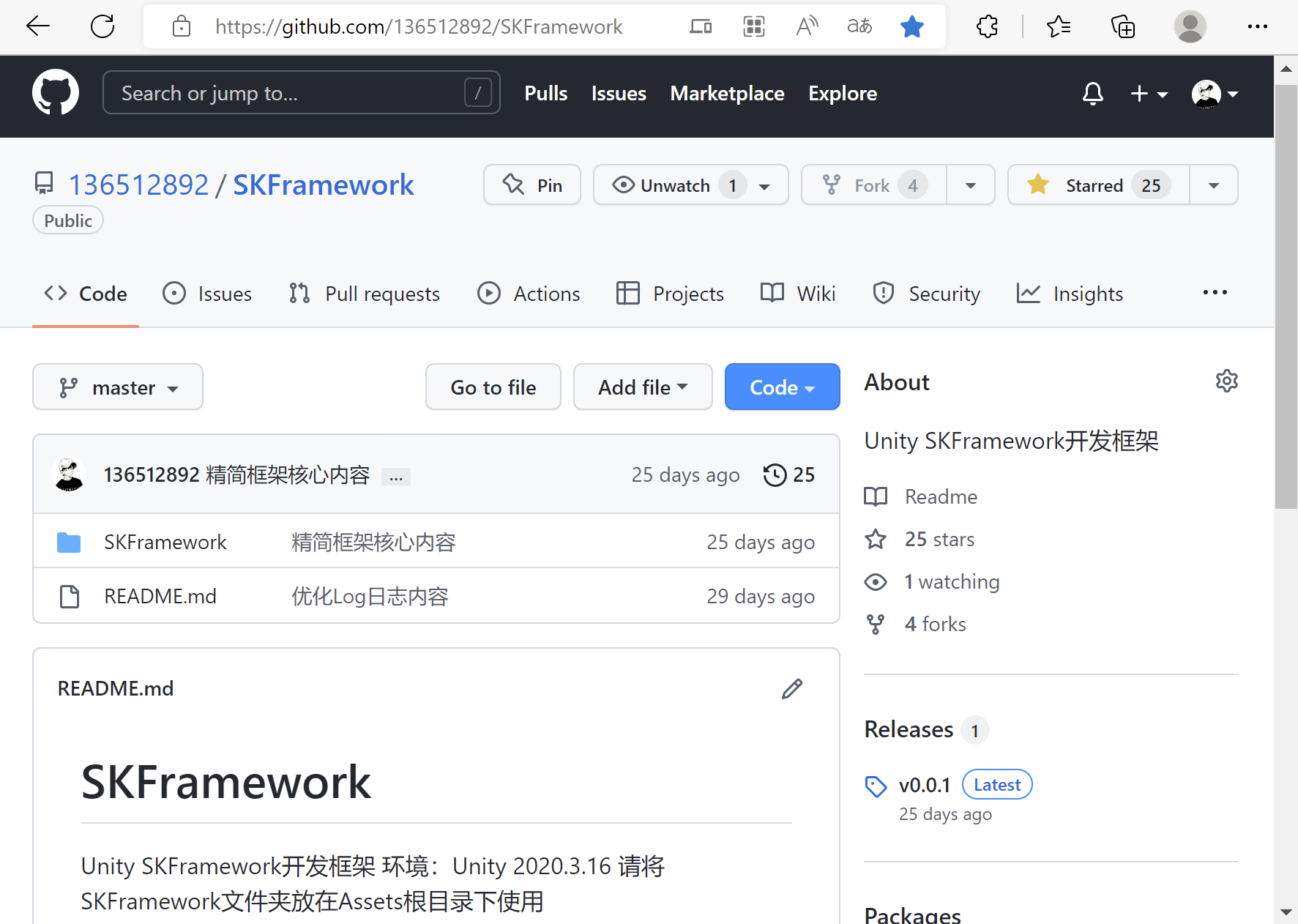Open Explore in the GitHub header

pos(843,94)
